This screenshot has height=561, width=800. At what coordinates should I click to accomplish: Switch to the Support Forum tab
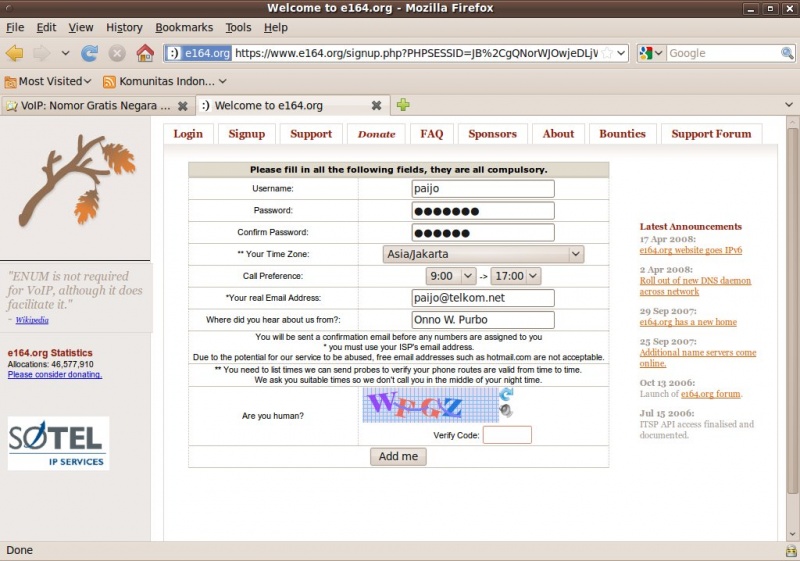[x=710, y=134]
